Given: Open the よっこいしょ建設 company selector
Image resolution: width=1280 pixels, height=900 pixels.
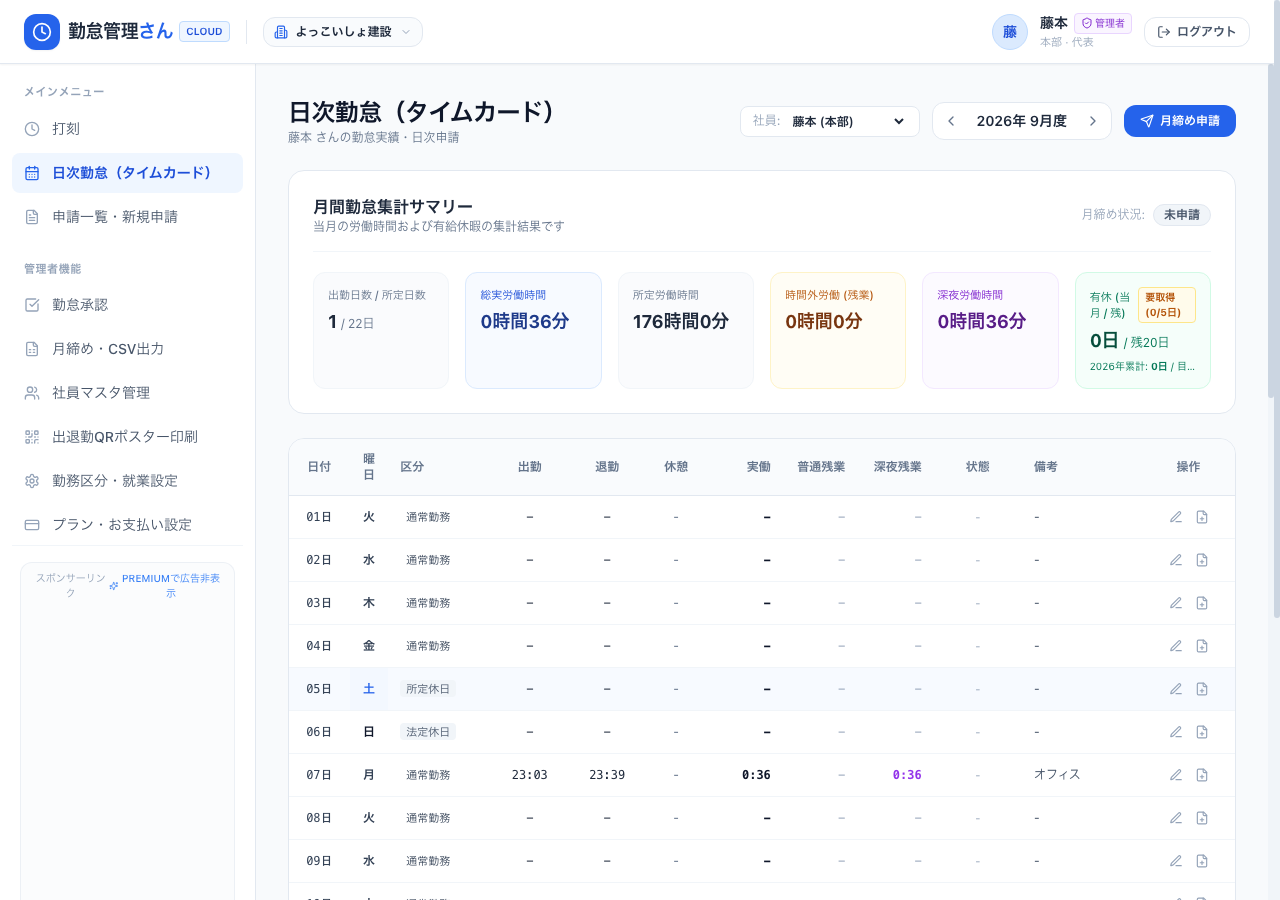Looking at the screenshot, I should pyautogui.click(x=343, y=32).
